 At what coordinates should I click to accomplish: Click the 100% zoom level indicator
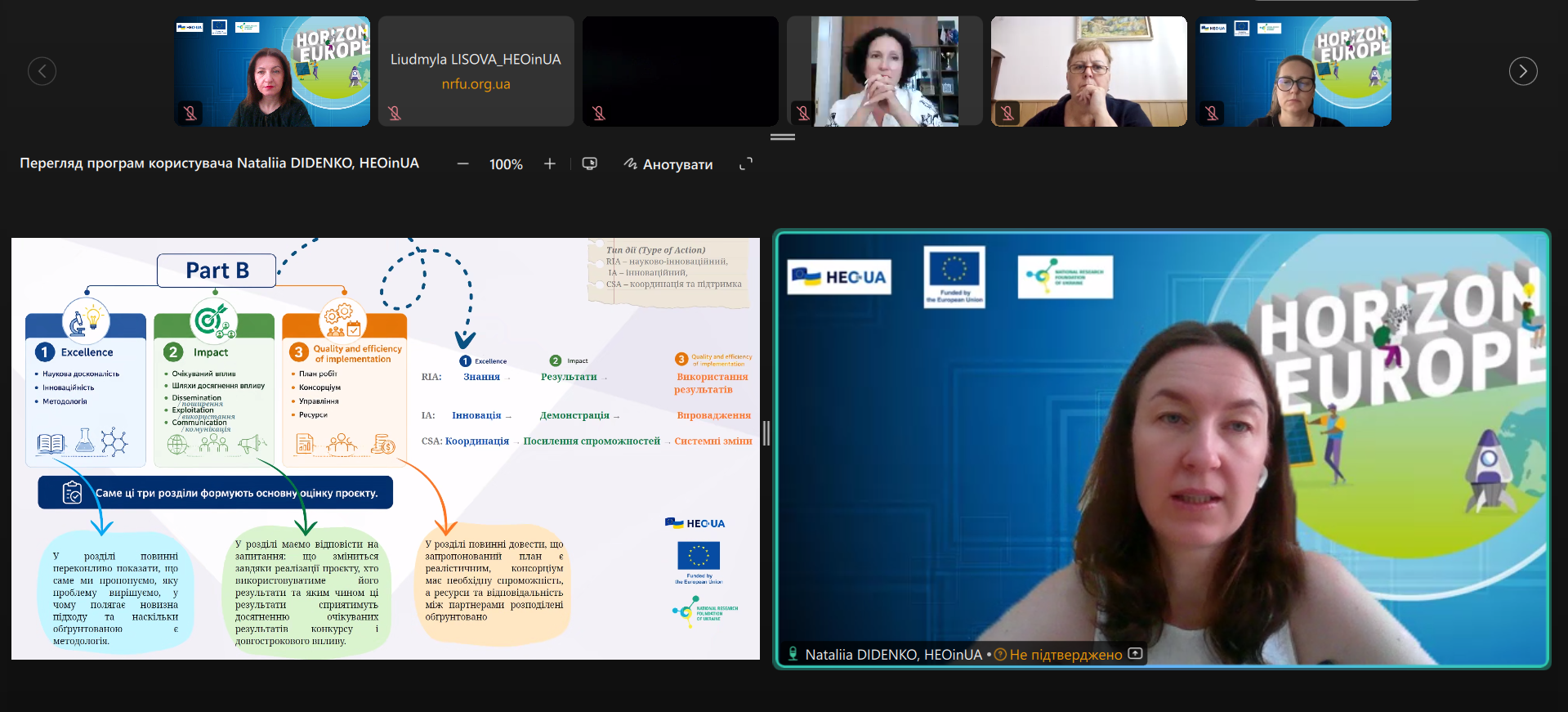[x=506, y=164]
